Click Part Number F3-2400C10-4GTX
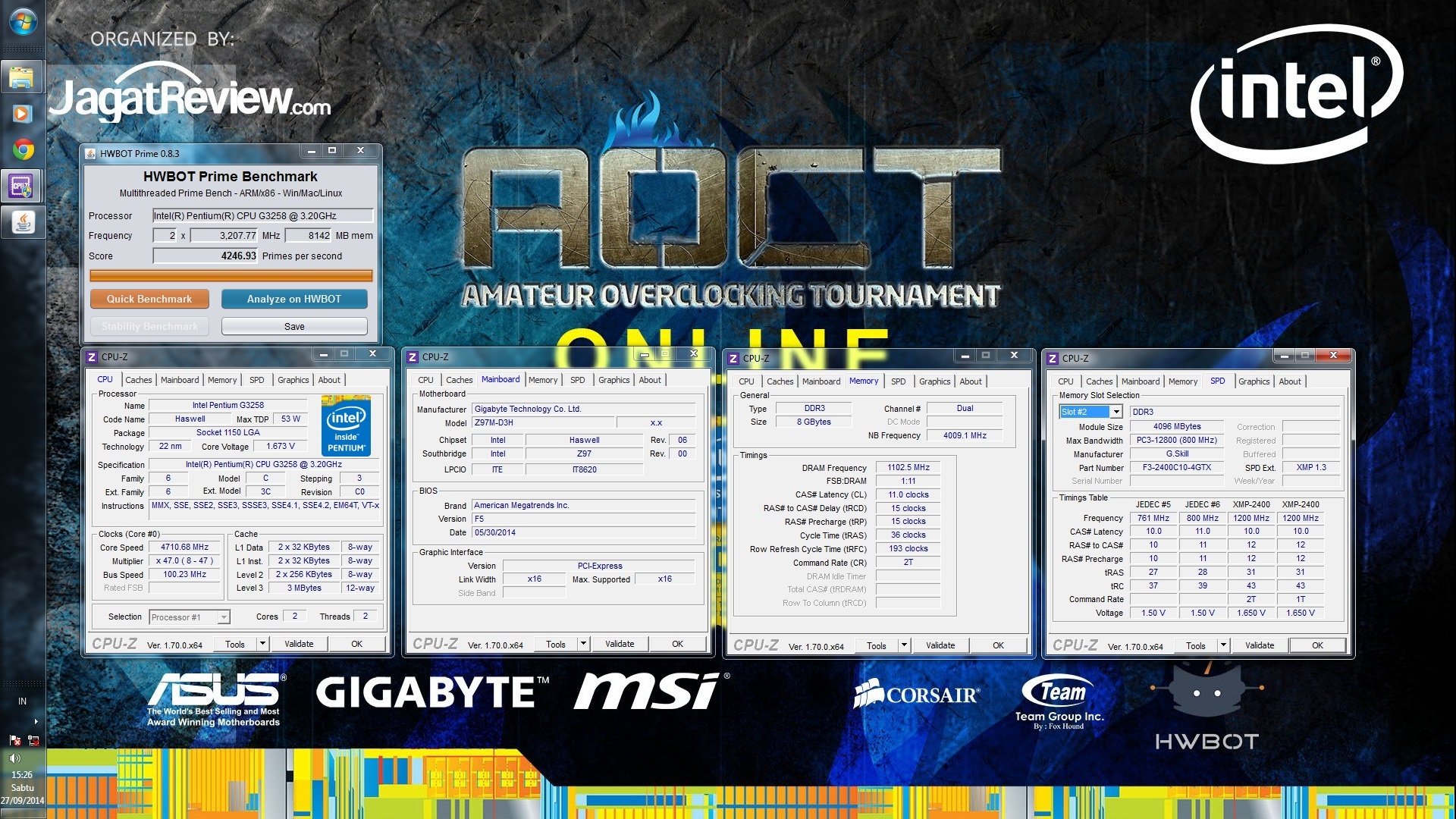1456x819 pixels. coord(1176,467)
